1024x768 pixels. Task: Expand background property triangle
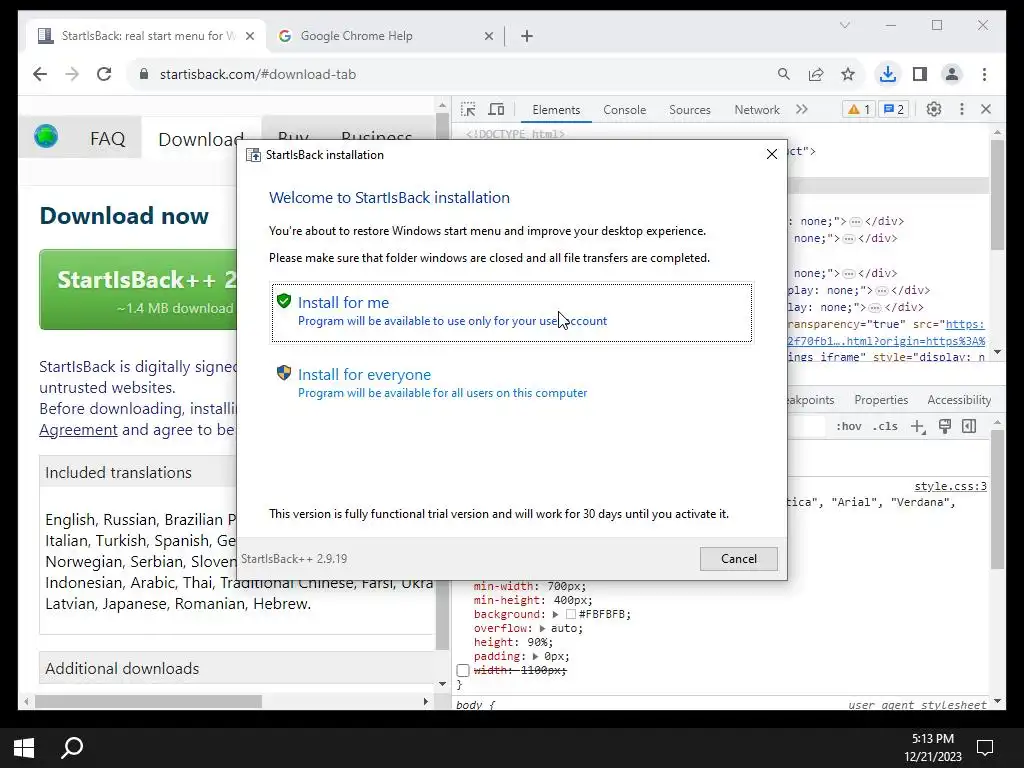coord(555,615)
